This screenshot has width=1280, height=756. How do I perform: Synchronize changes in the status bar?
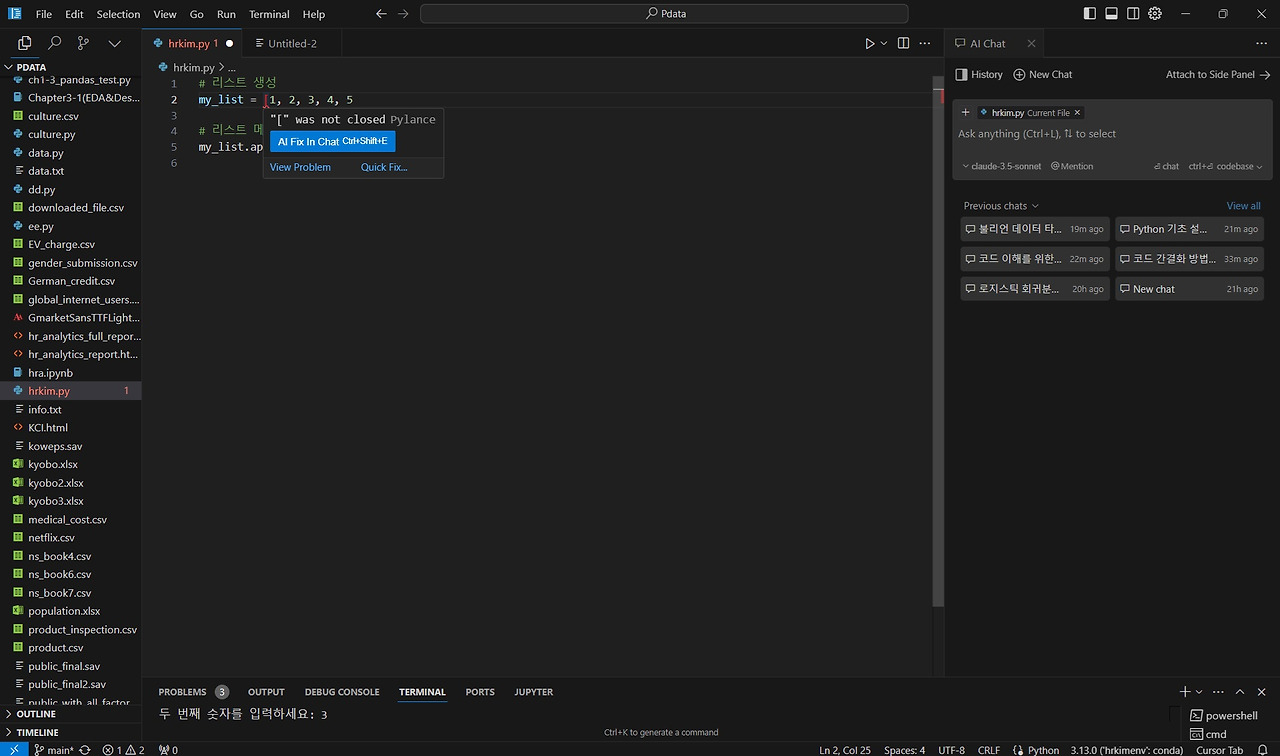click(x=85, y=750)
